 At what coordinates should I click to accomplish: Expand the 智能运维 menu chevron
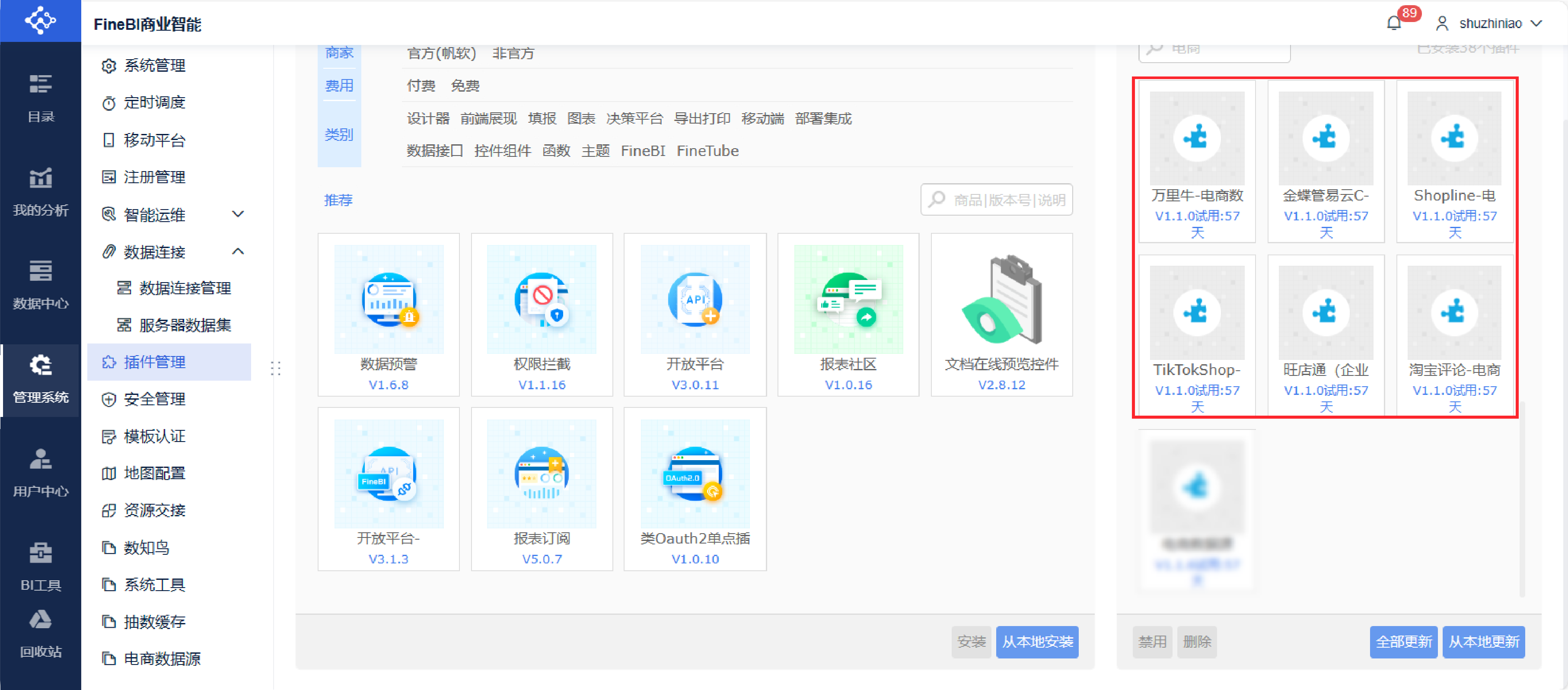click(x=238, y=214)
